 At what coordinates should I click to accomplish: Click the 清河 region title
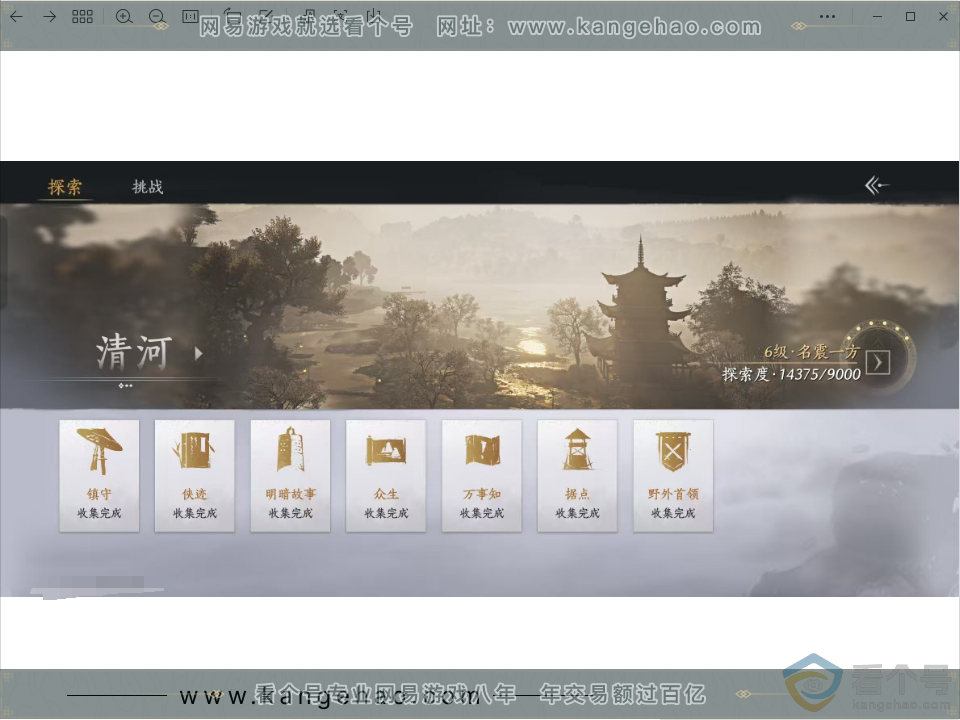(x=133, y=352)
